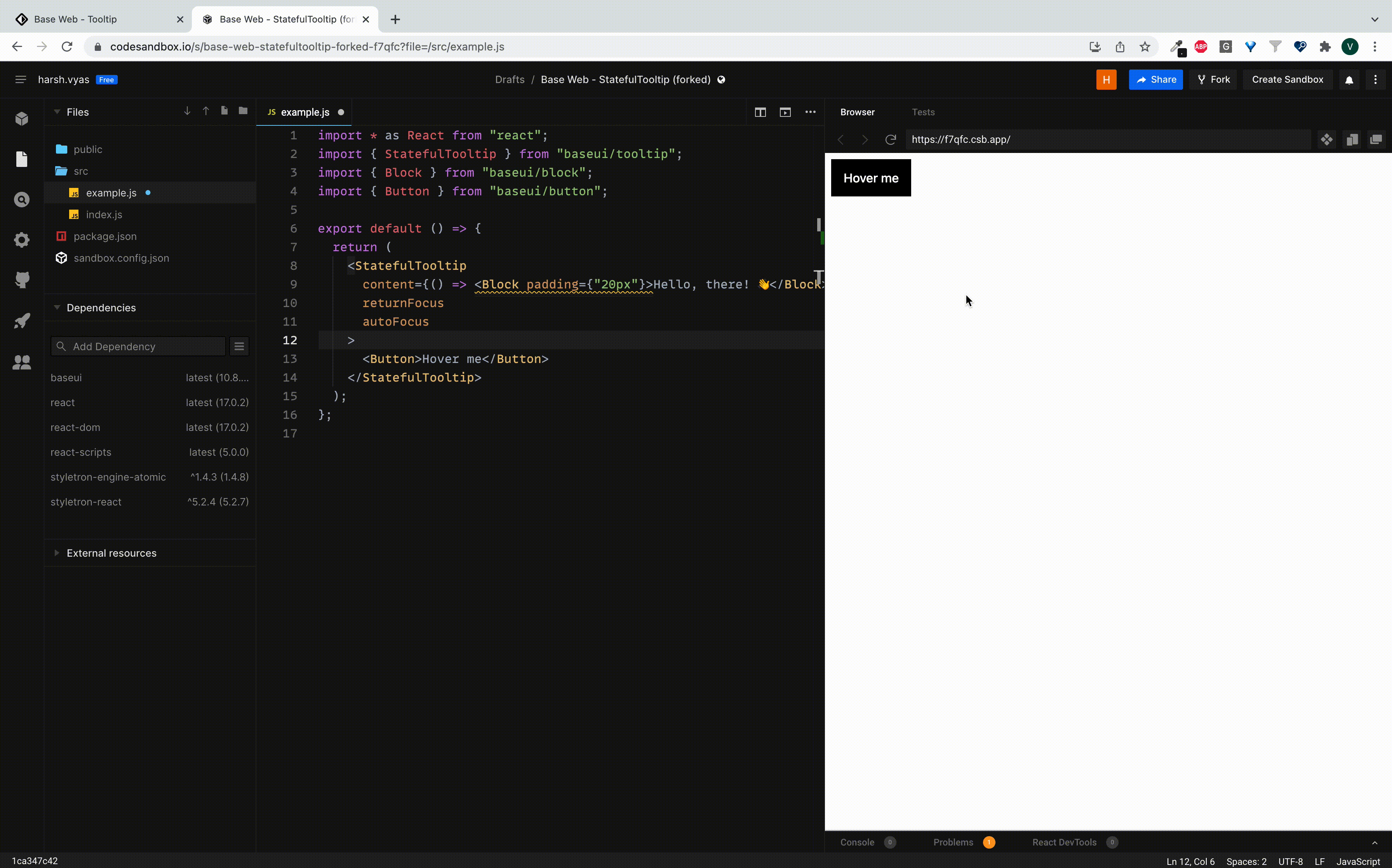Toggle split editor layout icon
This screenshot has width=1392, height=868.
point(760,112)
